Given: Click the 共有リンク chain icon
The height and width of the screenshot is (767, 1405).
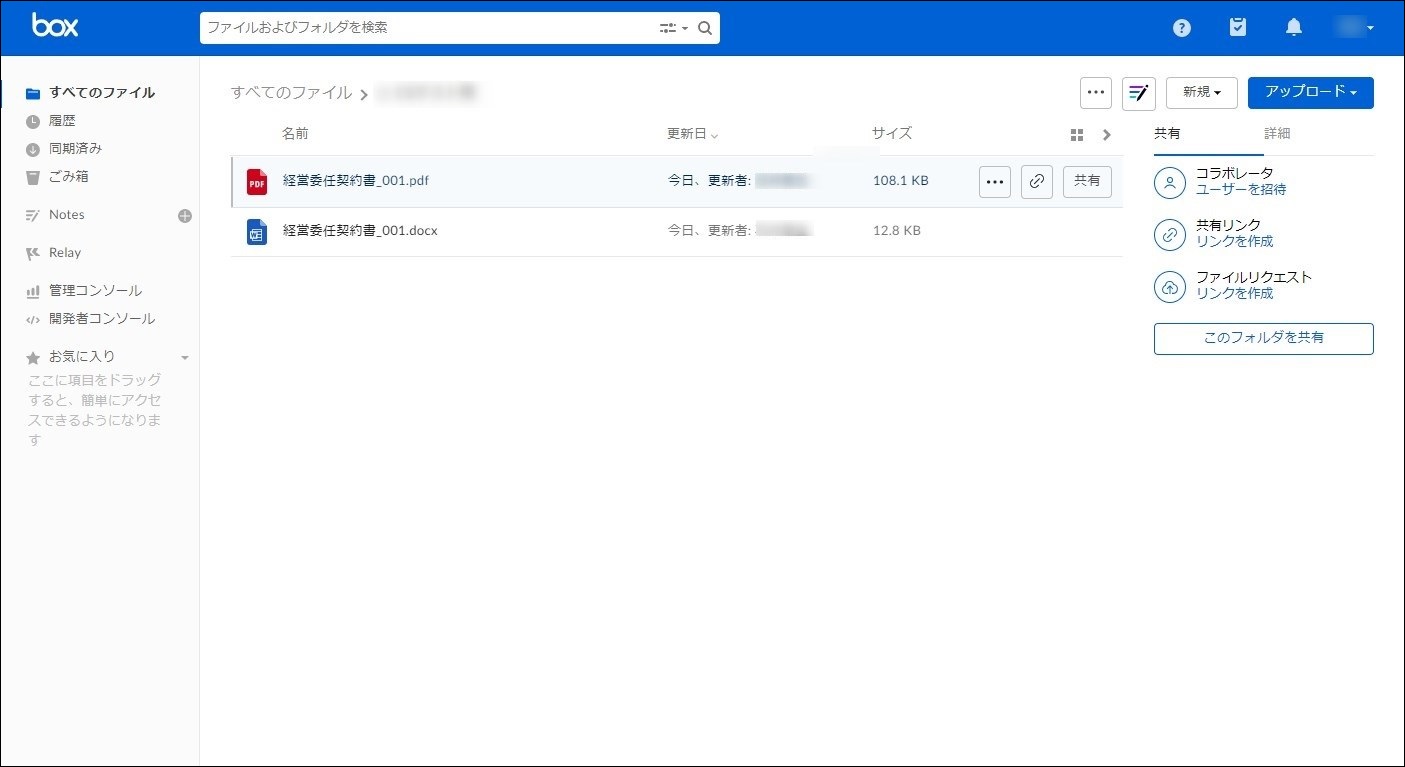Looking at the screenshot, I should [x=1170, y=235].
